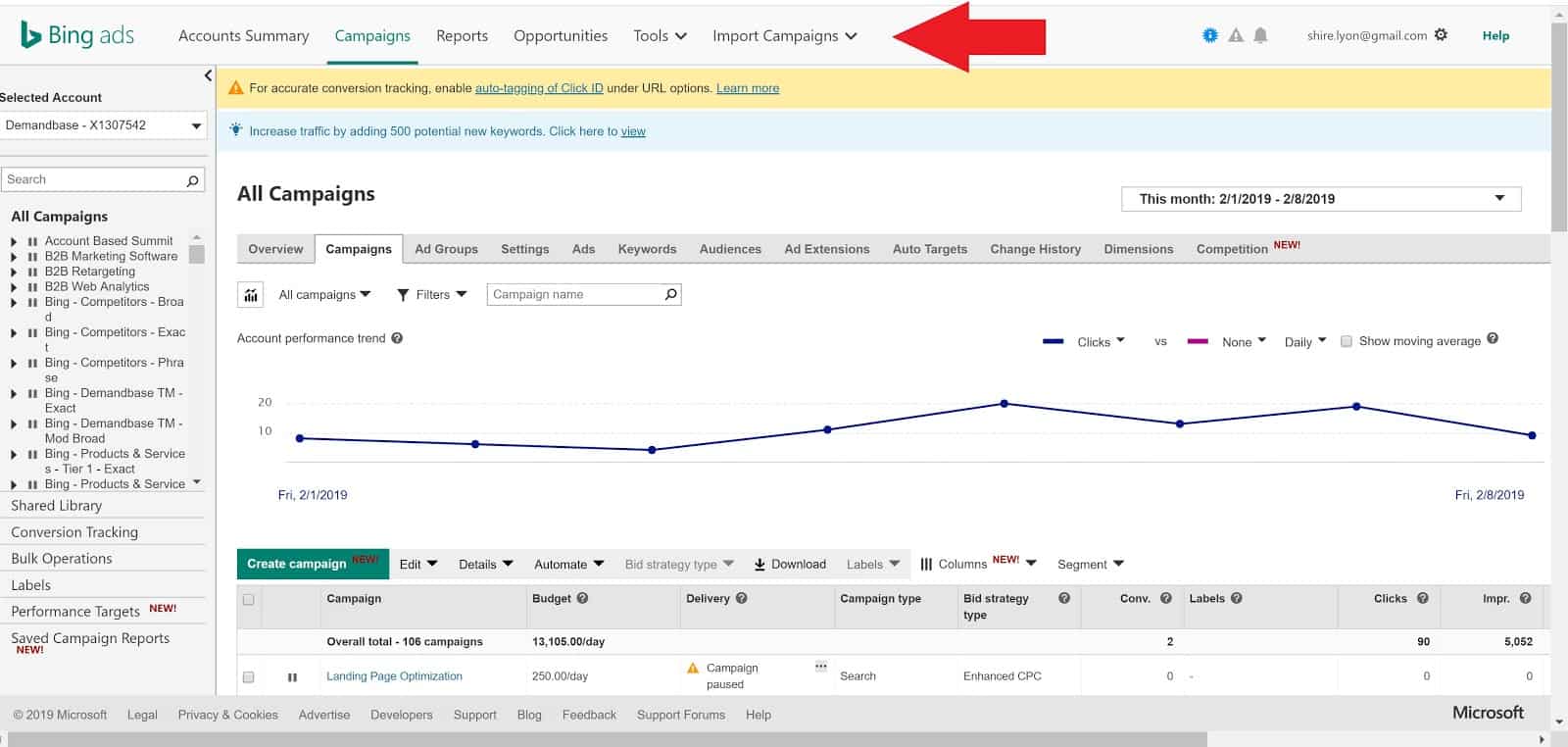1568x747 pixels.
Task: Open the Edit button menu
Action: point(418,565)
